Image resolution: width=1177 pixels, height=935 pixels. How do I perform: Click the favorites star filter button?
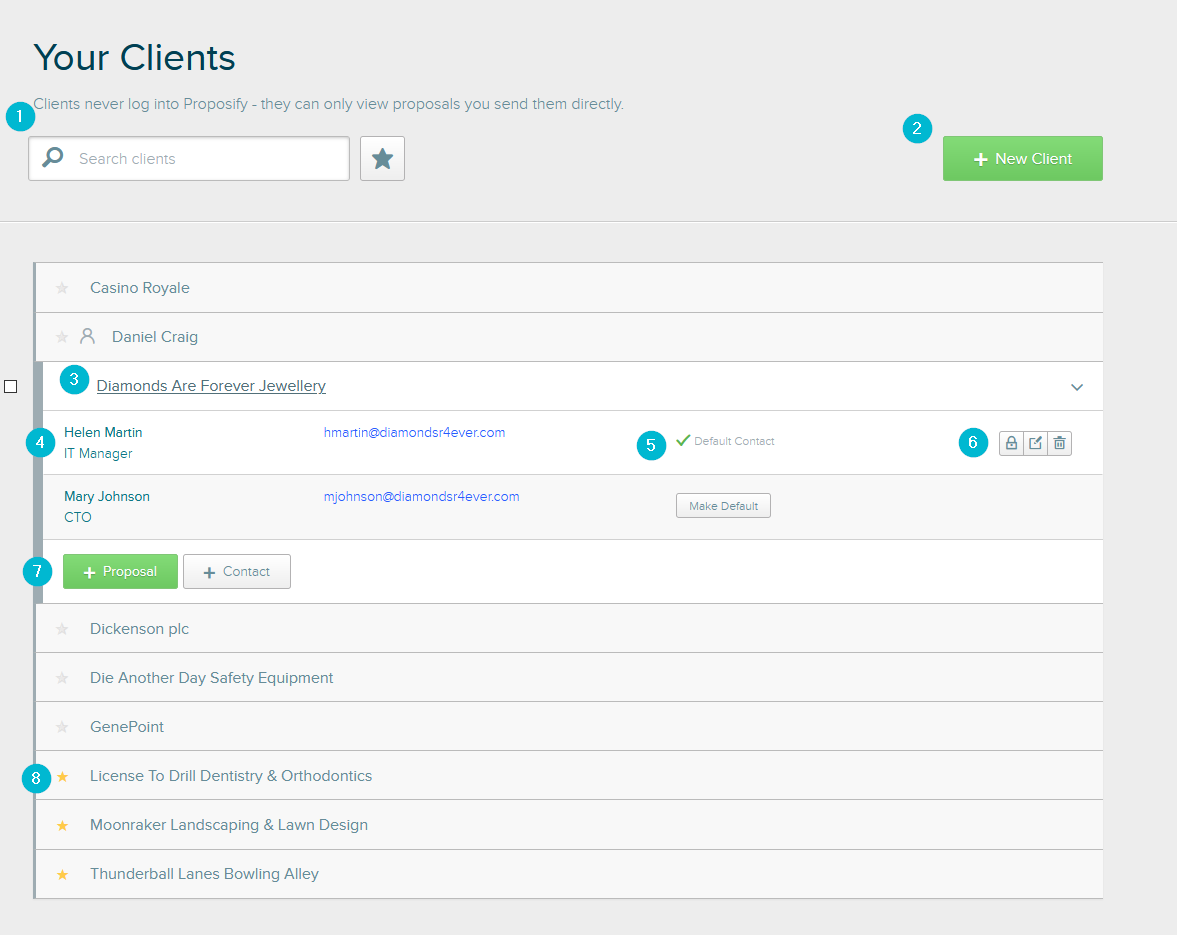[382, 158]
